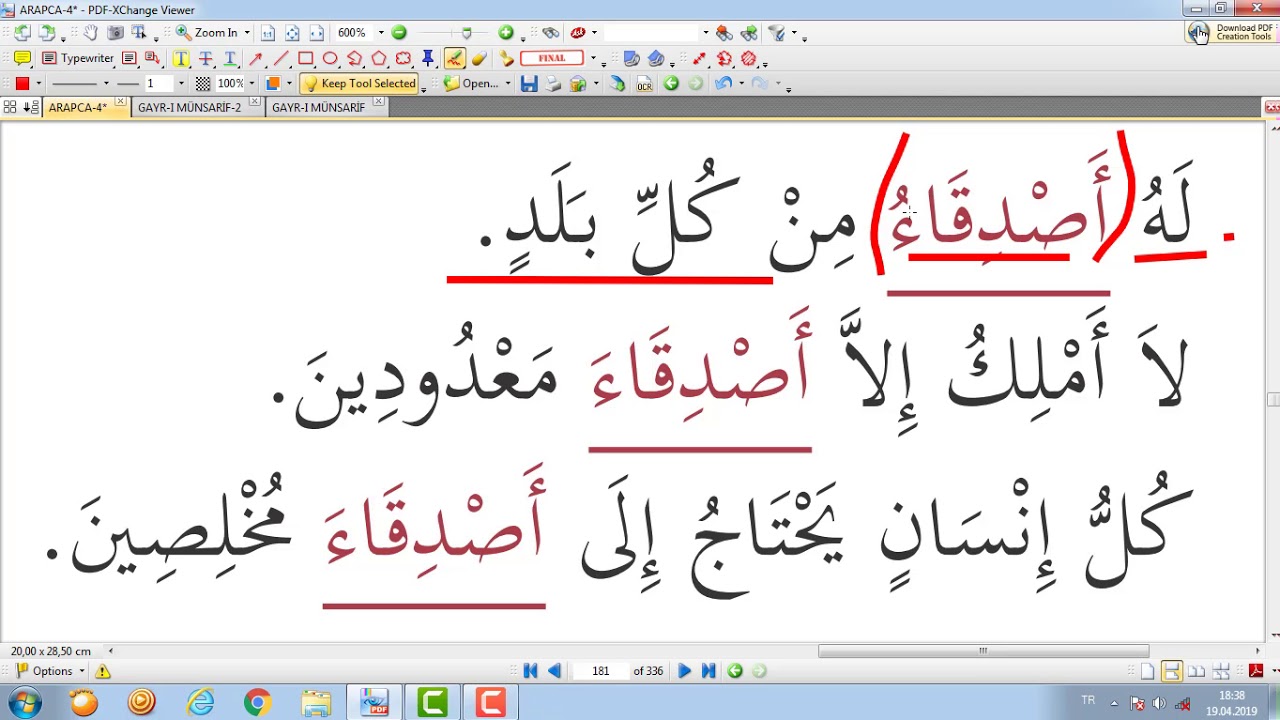Enable single page layout
The height and width of the screenshot is (720, 1280).
click(x=1147, y=671)
